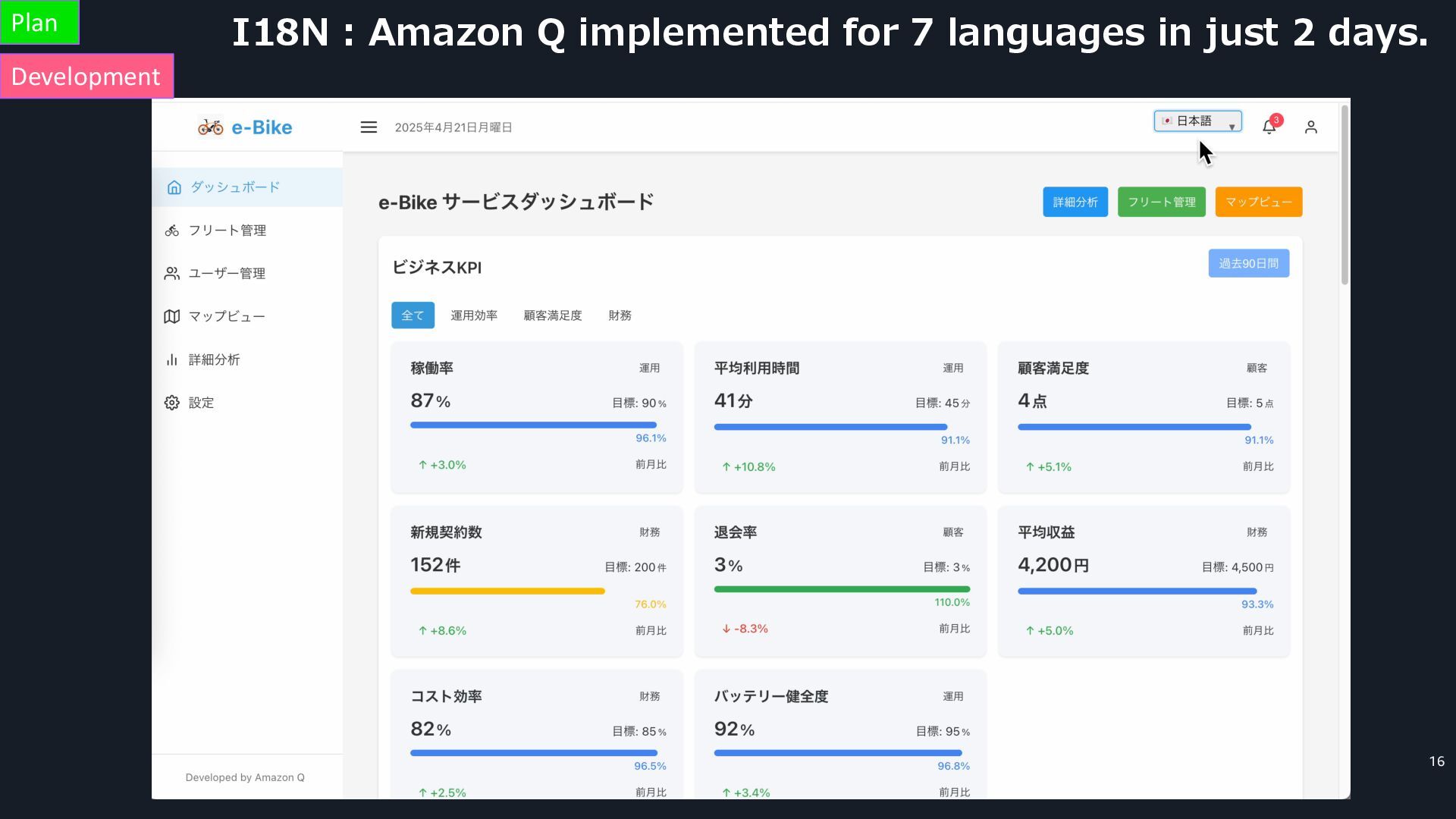Screen dimensions: 1456x819
Task: Open notifications bell icon
Action: coord(1269,127)
